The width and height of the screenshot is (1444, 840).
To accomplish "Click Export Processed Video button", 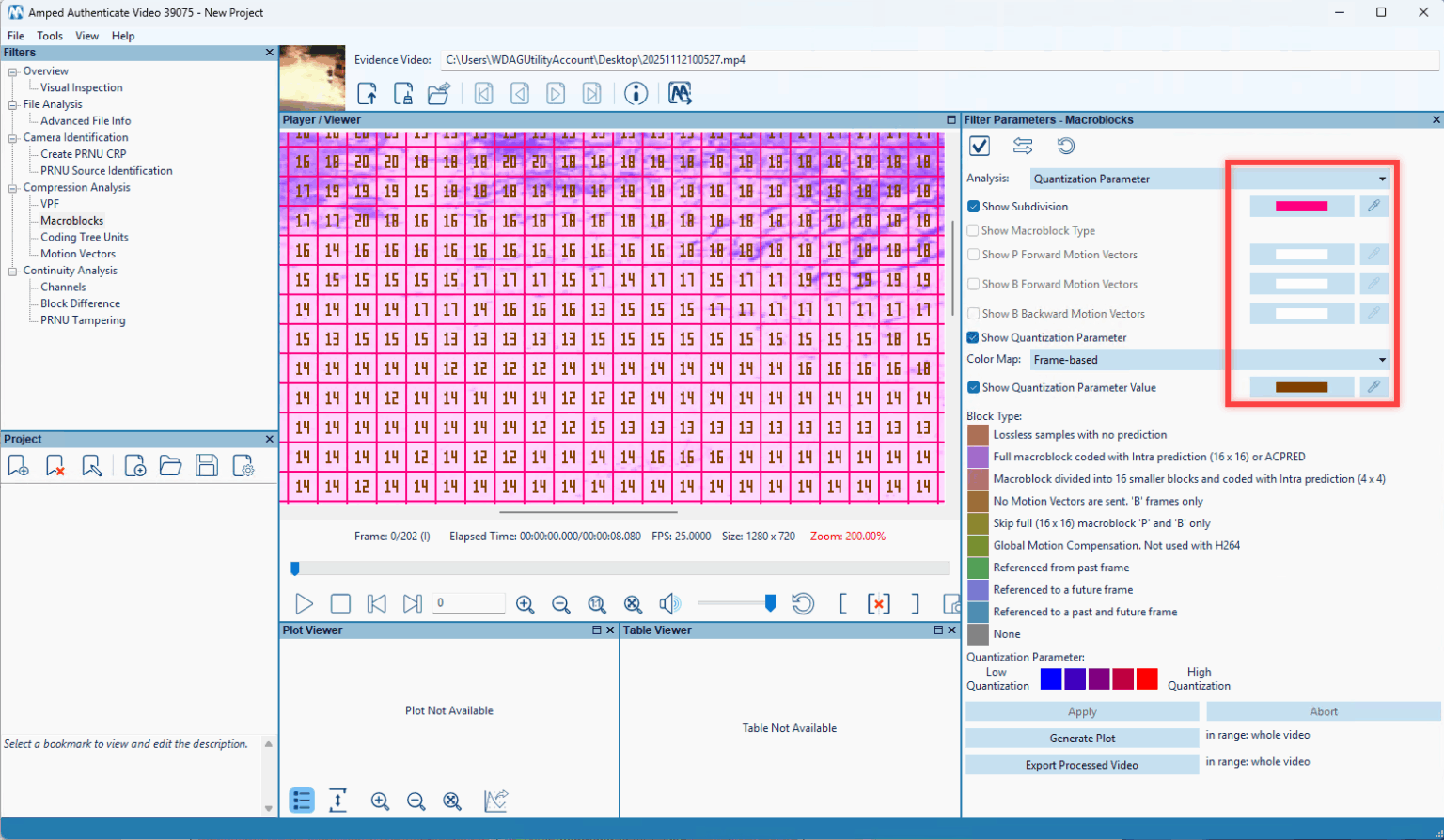I will point(1082,765).
